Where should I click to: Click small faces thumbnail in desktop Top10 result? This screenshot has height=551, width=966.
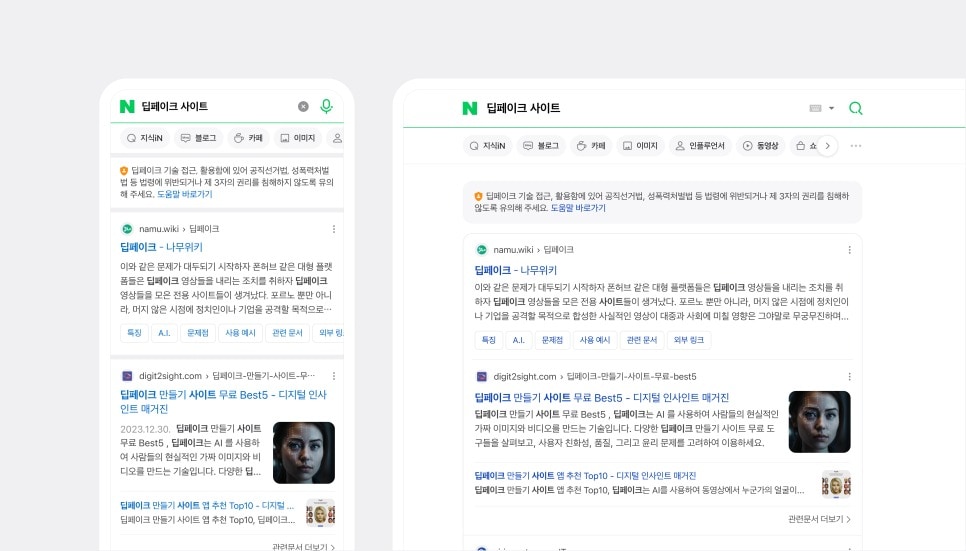tap(836, 484)
